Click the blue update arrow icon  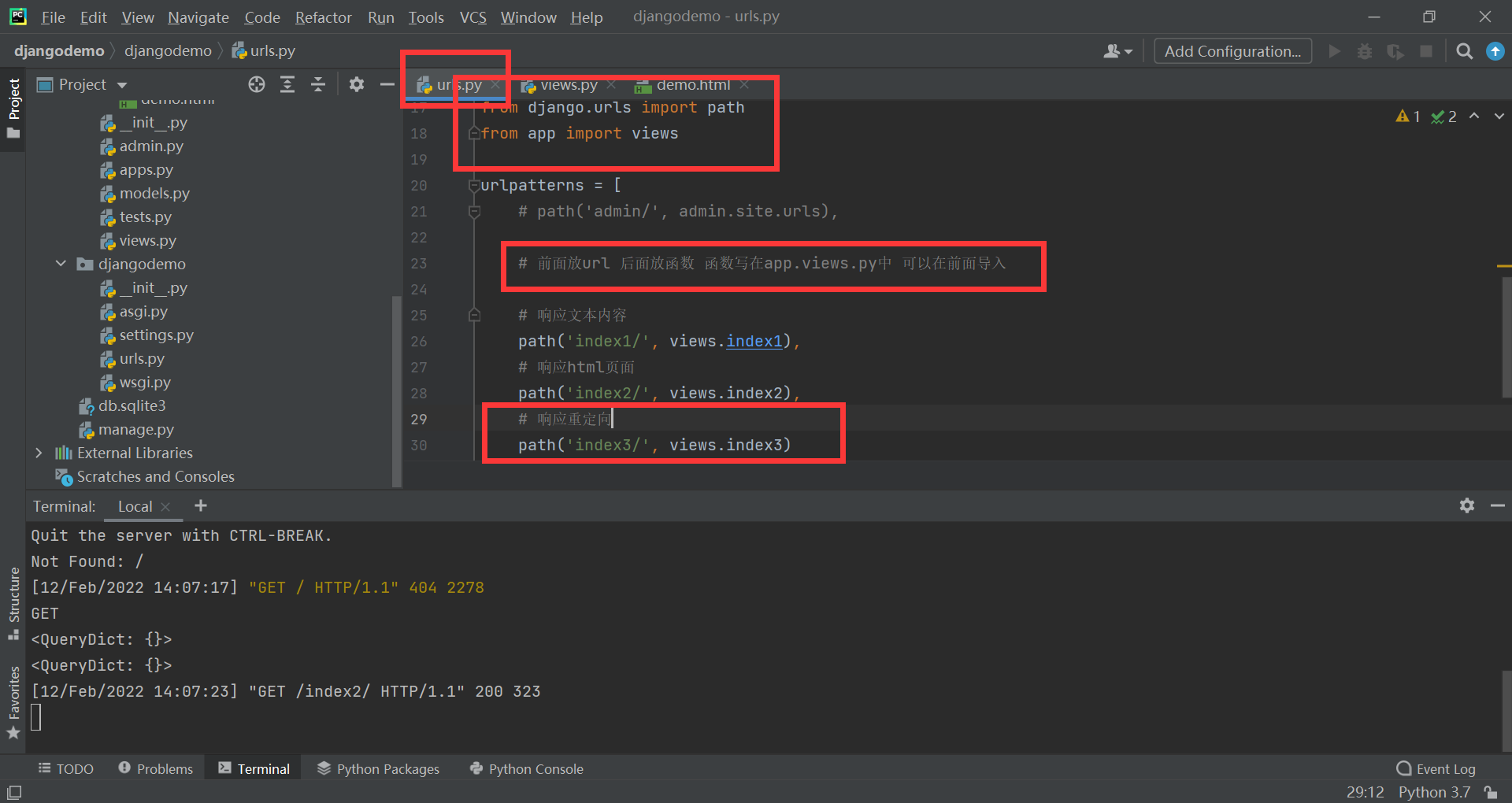pos(1495,51)
